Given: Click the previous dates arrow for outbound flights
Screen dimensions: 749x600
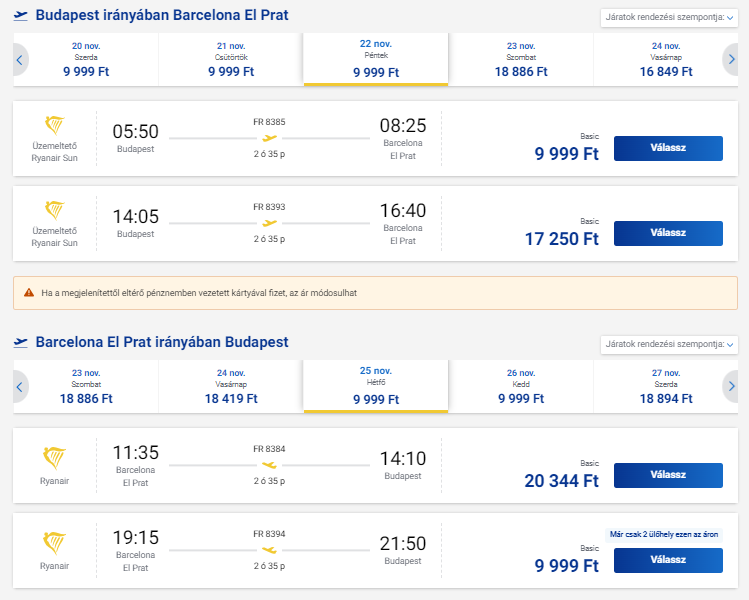Looking at the screenshot, I should (x=20, y=60).
